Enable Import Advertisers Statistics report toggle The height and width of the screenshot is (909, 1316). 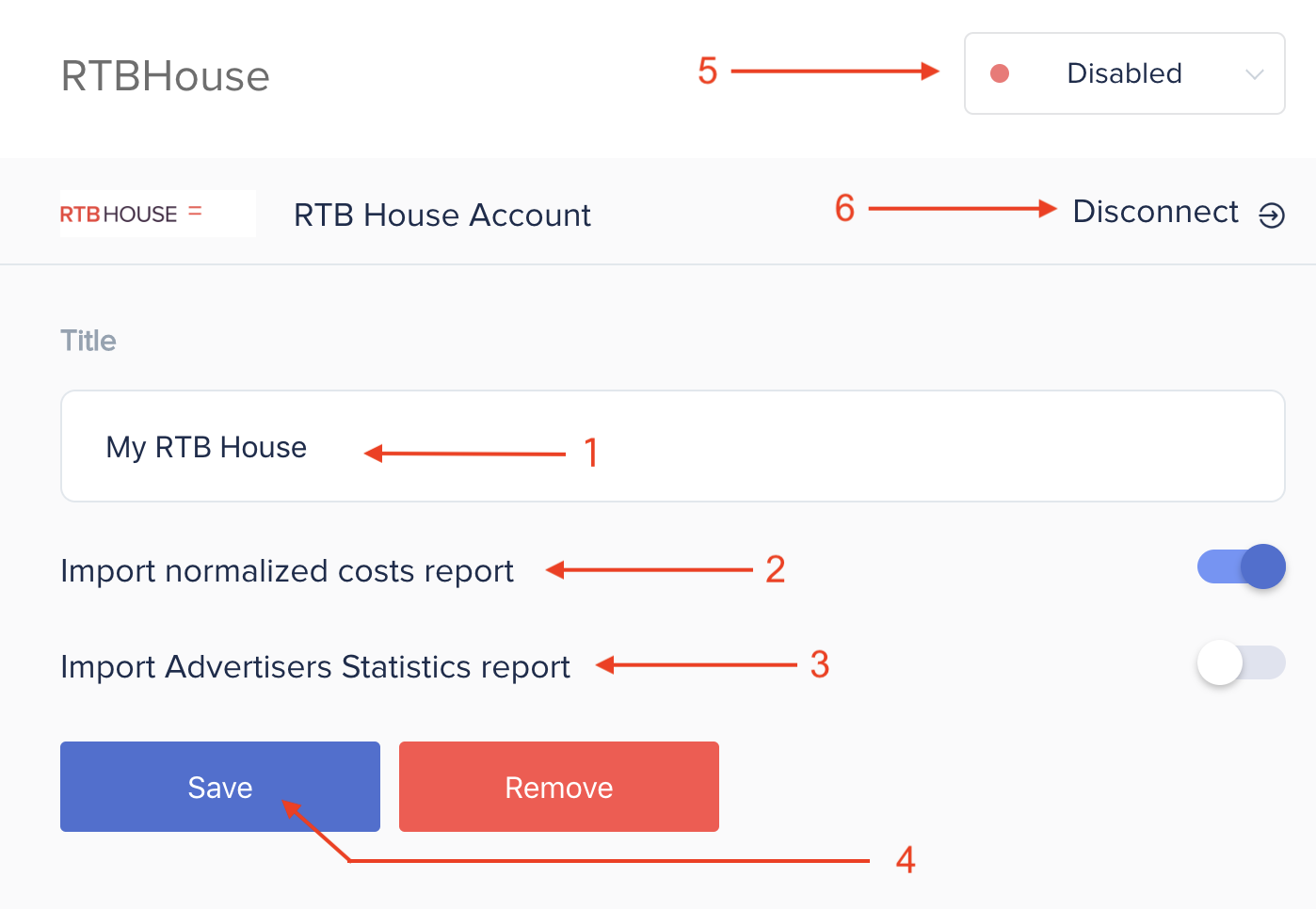click(1241, 662)
